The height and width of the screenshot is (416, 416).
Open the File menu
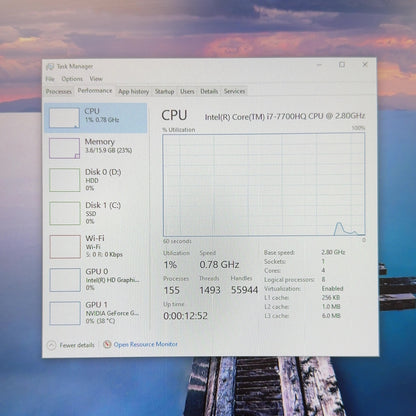point(50,79)
